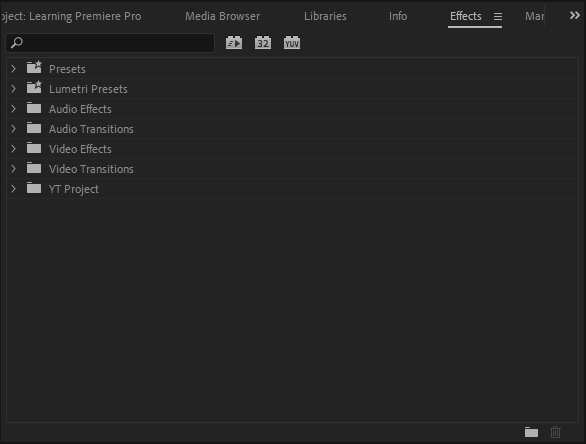Select the Presets star folder icon
586x444 pixels.
pos(34,68)
